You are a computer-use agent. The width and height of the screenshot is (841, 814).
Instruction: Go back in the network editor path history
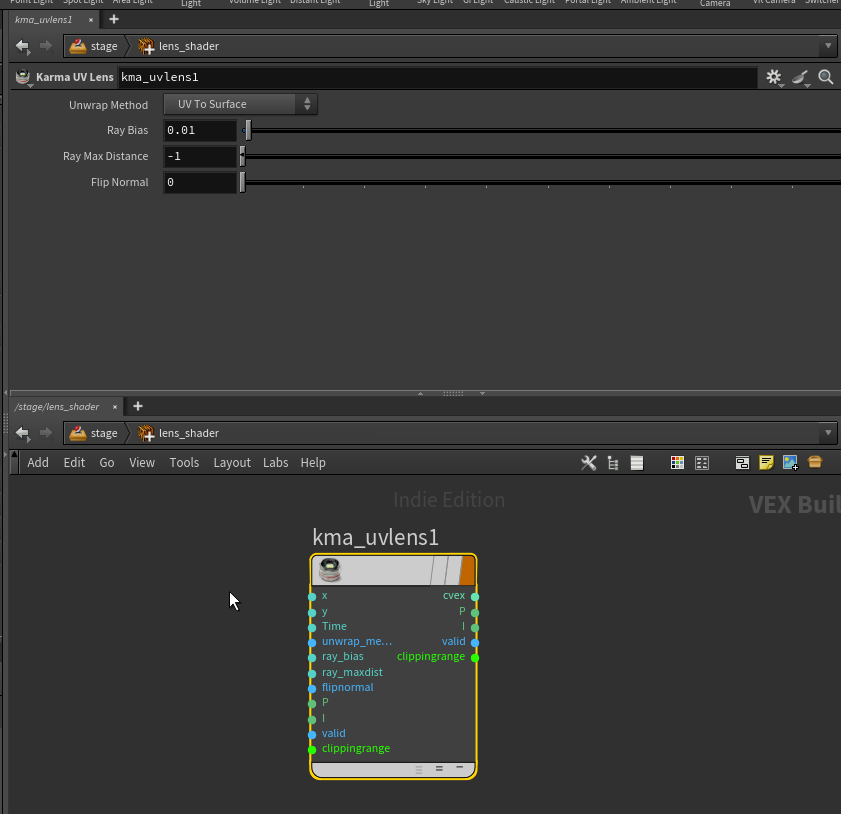[x=22, y=433]
